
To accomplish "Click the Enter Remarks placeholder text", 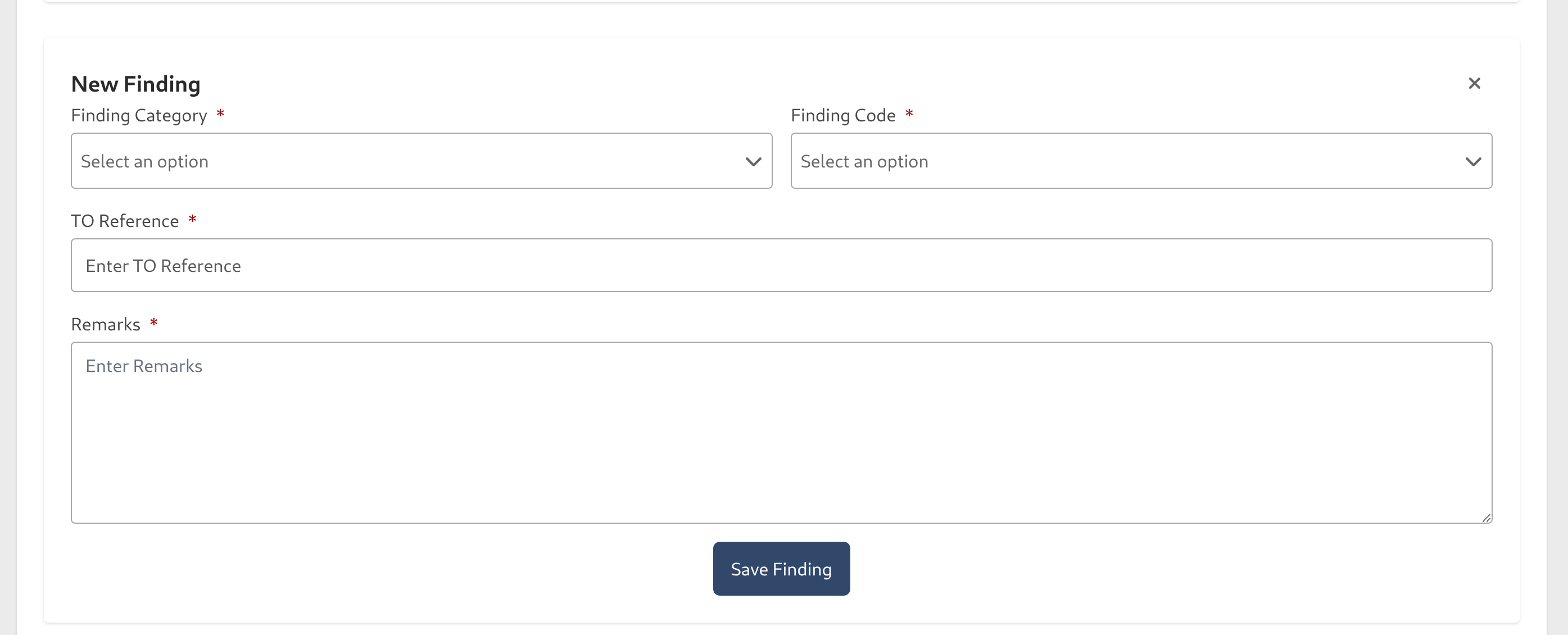I will [144, 366].
